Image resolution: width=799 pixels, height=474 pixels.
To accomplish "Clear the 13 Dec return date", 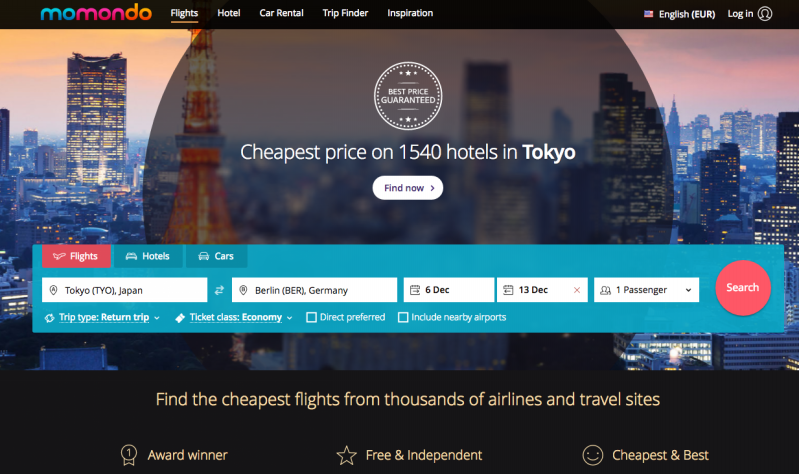I will click(x=577, y=290).
